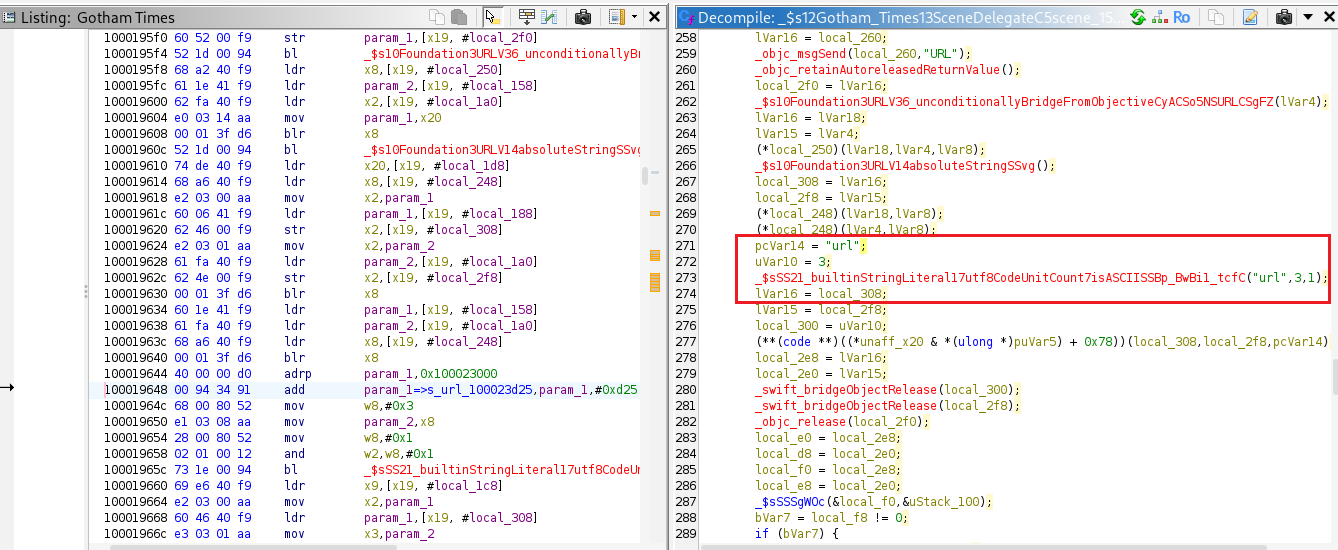
Task: Re-decompile with the green refresh icon
Action: coord(1138,17)
